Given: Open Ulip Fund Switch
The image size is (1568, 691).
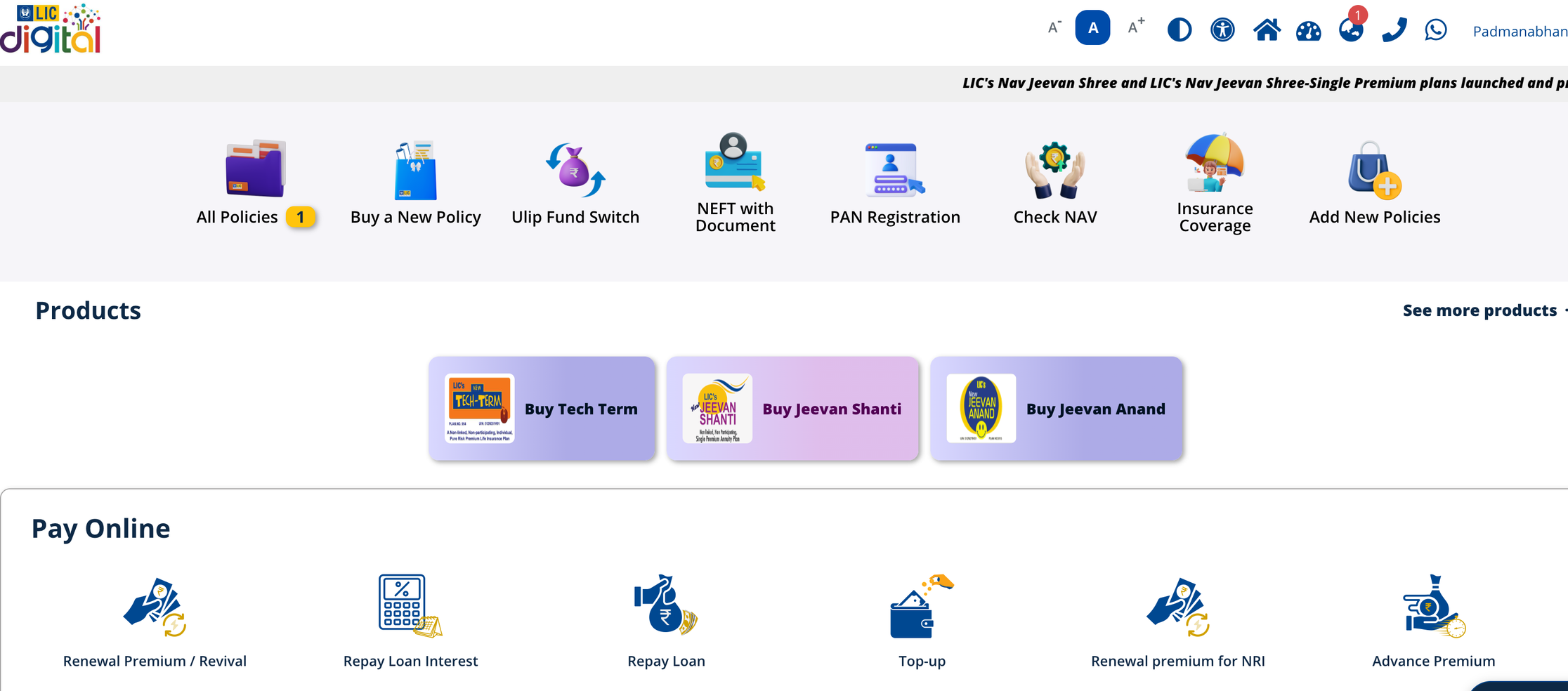Looking at the screenshot, I should (x=575, y=184).
